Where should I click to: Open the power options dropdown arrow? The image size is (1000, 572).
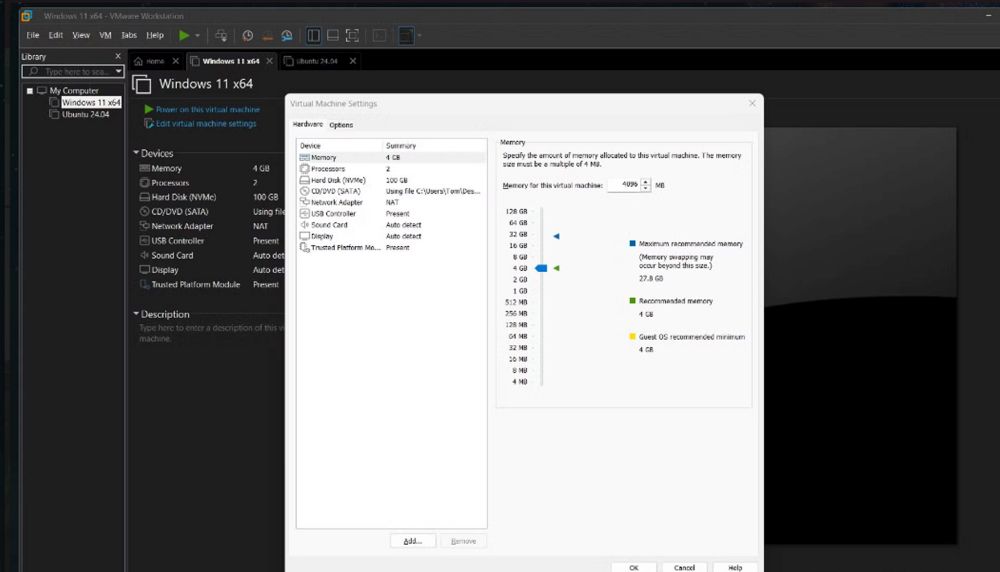pyautogui.click(x=197, y=35)
